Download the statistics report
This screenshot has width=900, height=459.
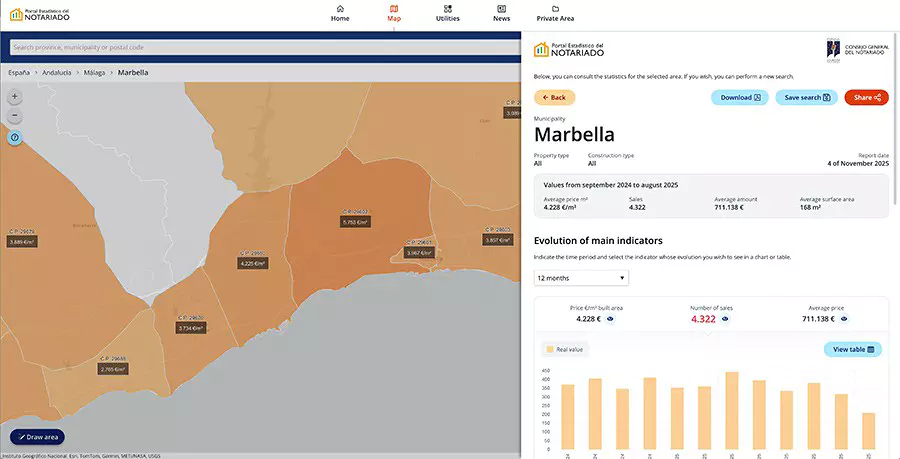coord(739,97)
